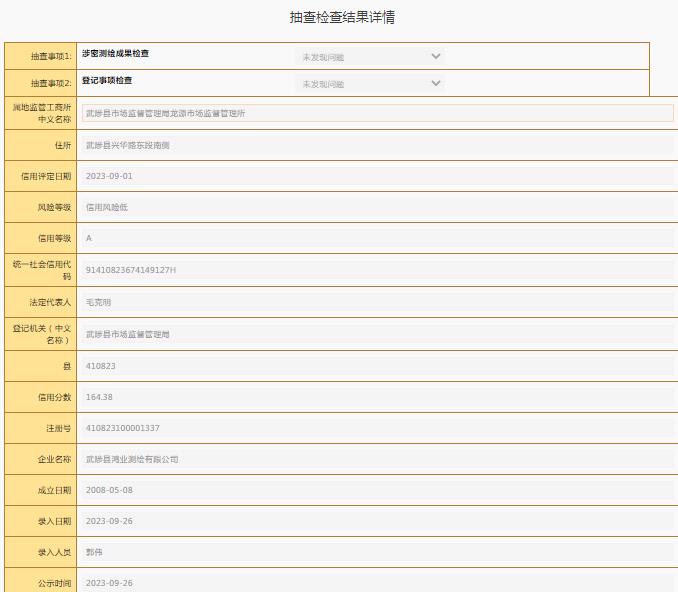Click the 法定代表人 field showing 毛克明

(377, 302)
